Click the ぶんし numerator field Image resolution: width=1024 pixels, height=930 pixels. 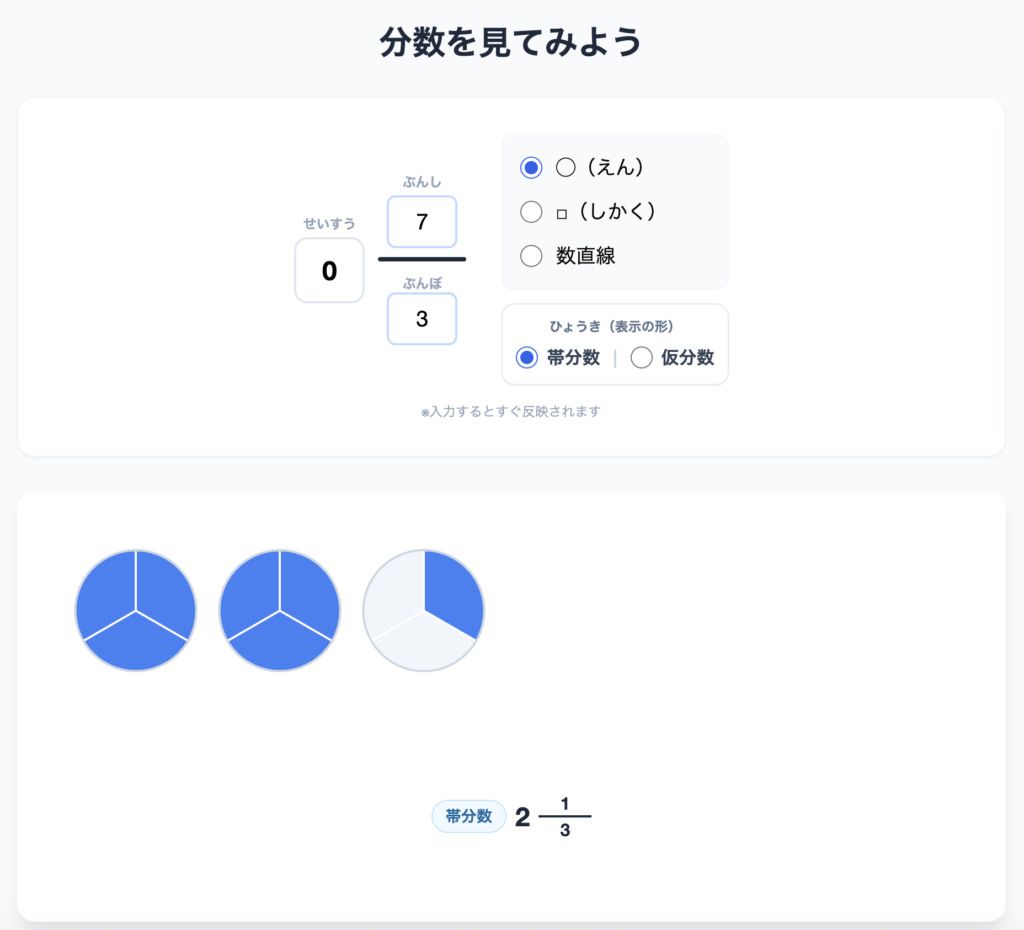click(x=422, y=222)
